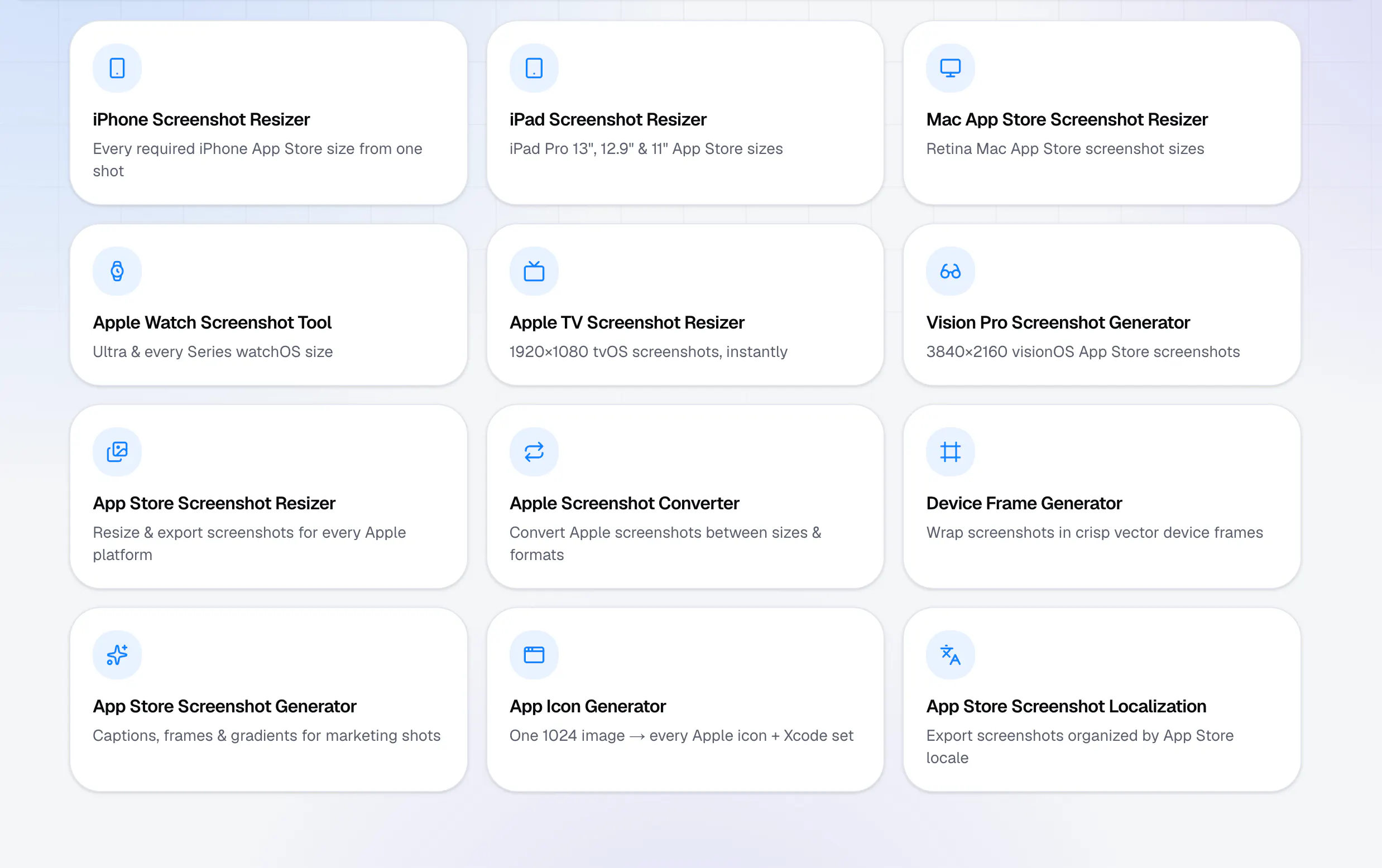Click '3840×2160 visionOS App Store screenshots' text
Viewport: 1382px width, 868px height.
coord(1083,351)
